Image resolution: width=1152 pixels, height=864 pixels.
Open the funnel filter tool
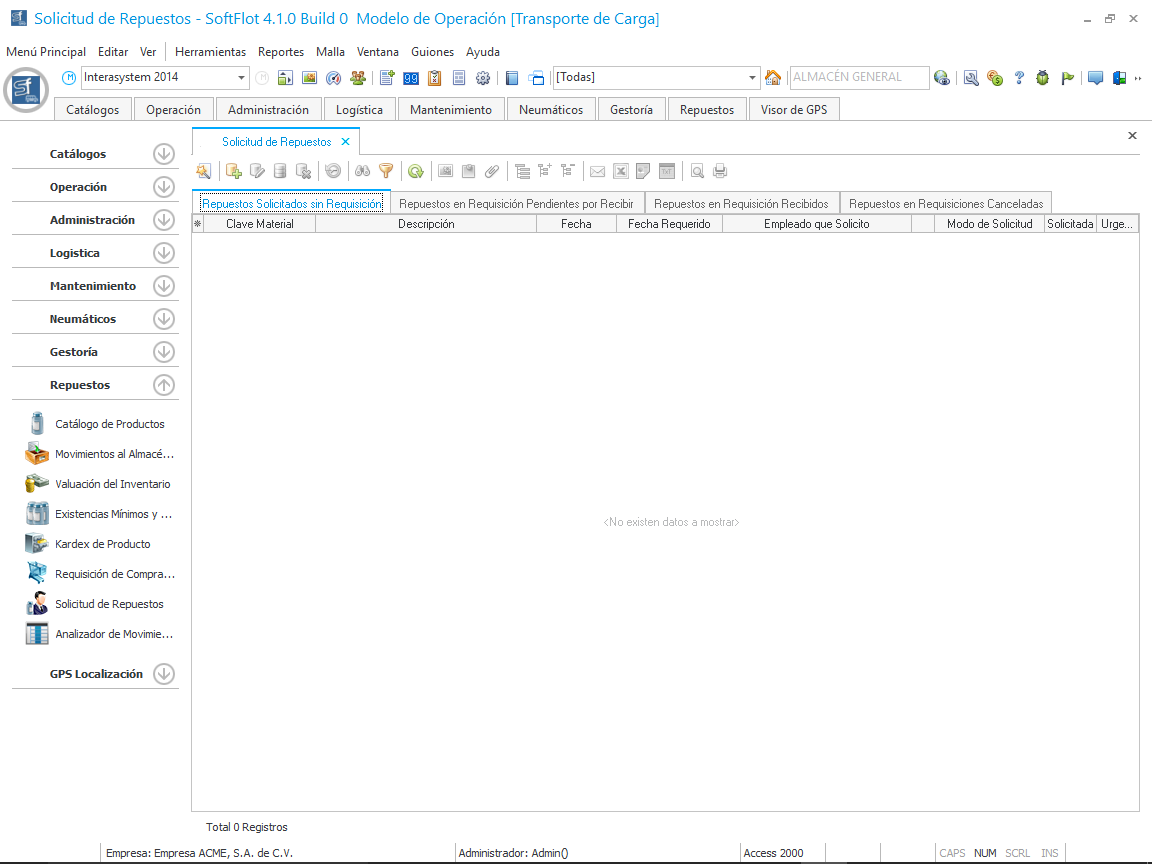click(385, 171)
